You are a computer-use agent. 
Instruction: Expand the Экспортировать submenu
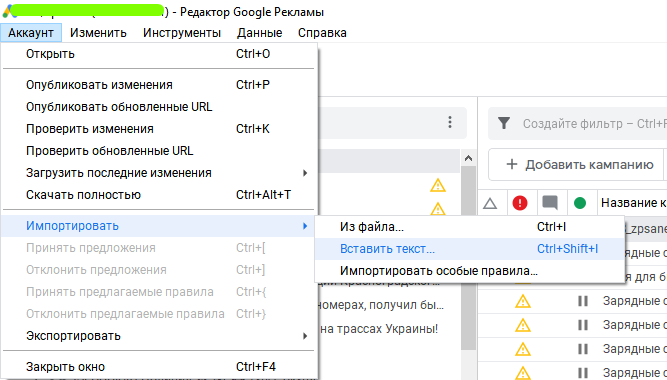(159, 336)
